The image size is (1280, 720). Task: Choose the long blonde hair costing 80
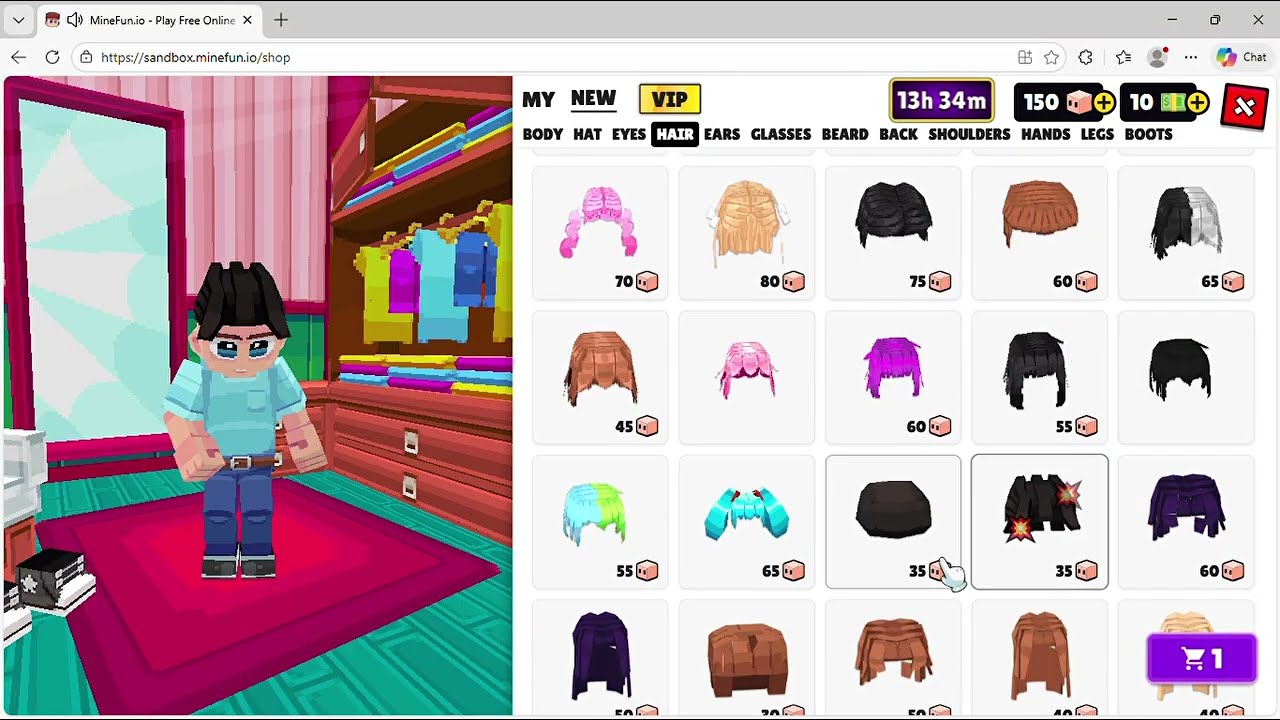point(747,233)
